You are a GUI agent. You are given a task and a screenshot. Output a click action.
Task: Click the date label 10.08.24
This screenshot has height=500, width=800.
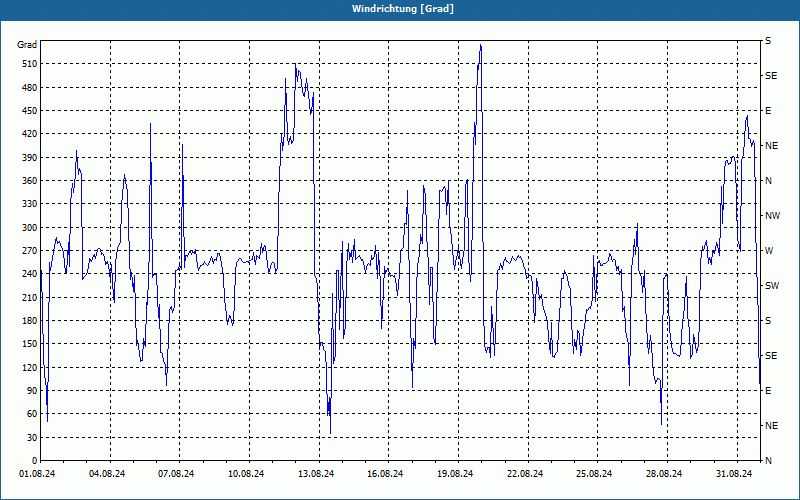click(x=246, y=474)
